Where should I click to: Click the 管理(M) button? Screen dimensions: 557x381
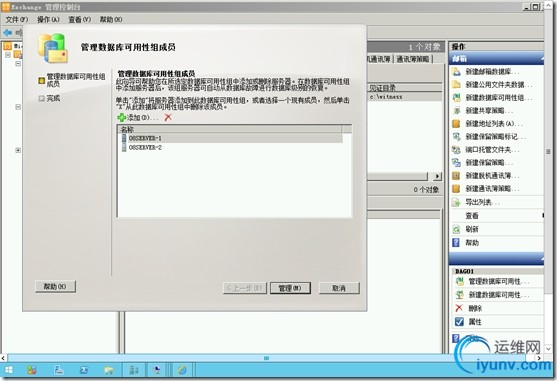click(290, 288)
